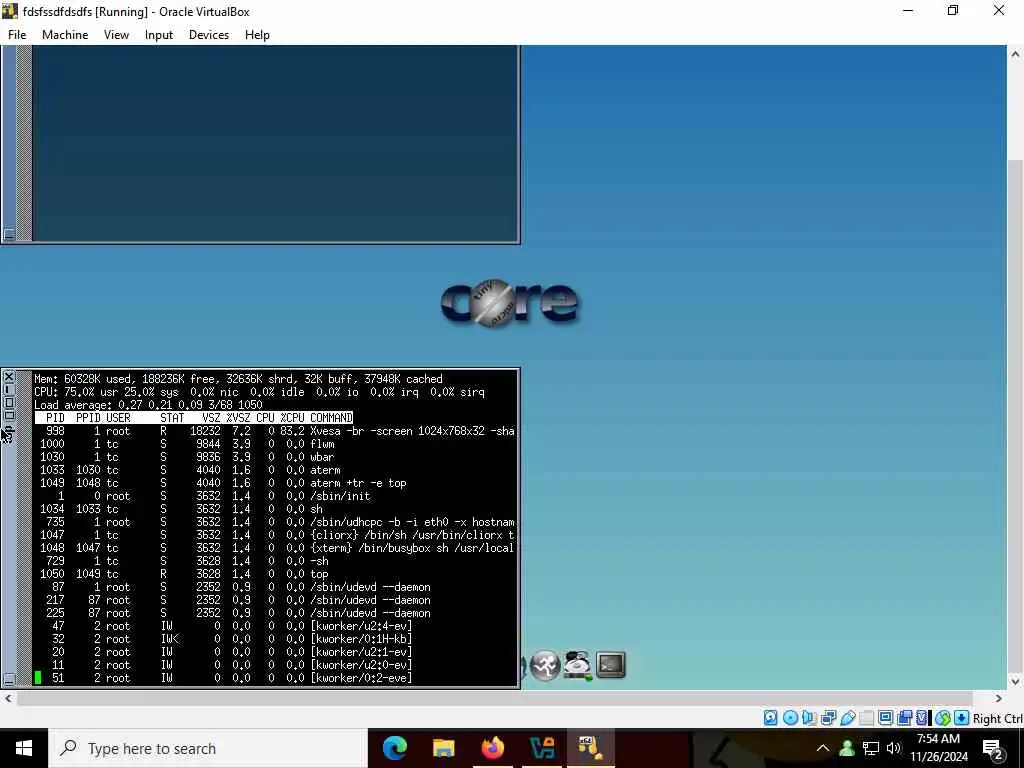Viewport: 1024px width, 768px height.
Task: Click the 'aterm +tr -e top' process row
Action: pos(275,483)
